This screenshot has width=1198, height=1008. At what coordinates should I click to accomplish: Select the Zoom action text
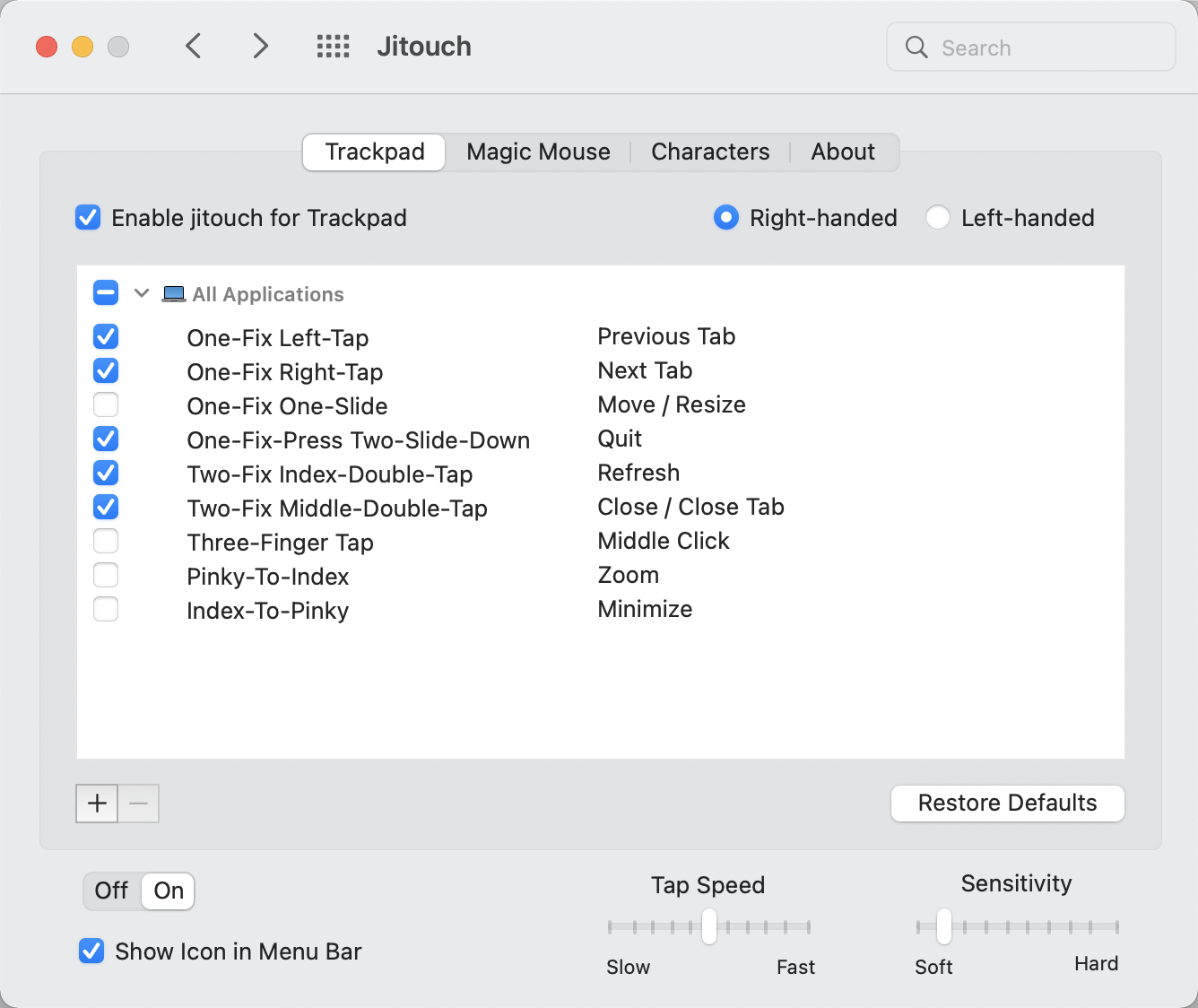tap(628, 575)
